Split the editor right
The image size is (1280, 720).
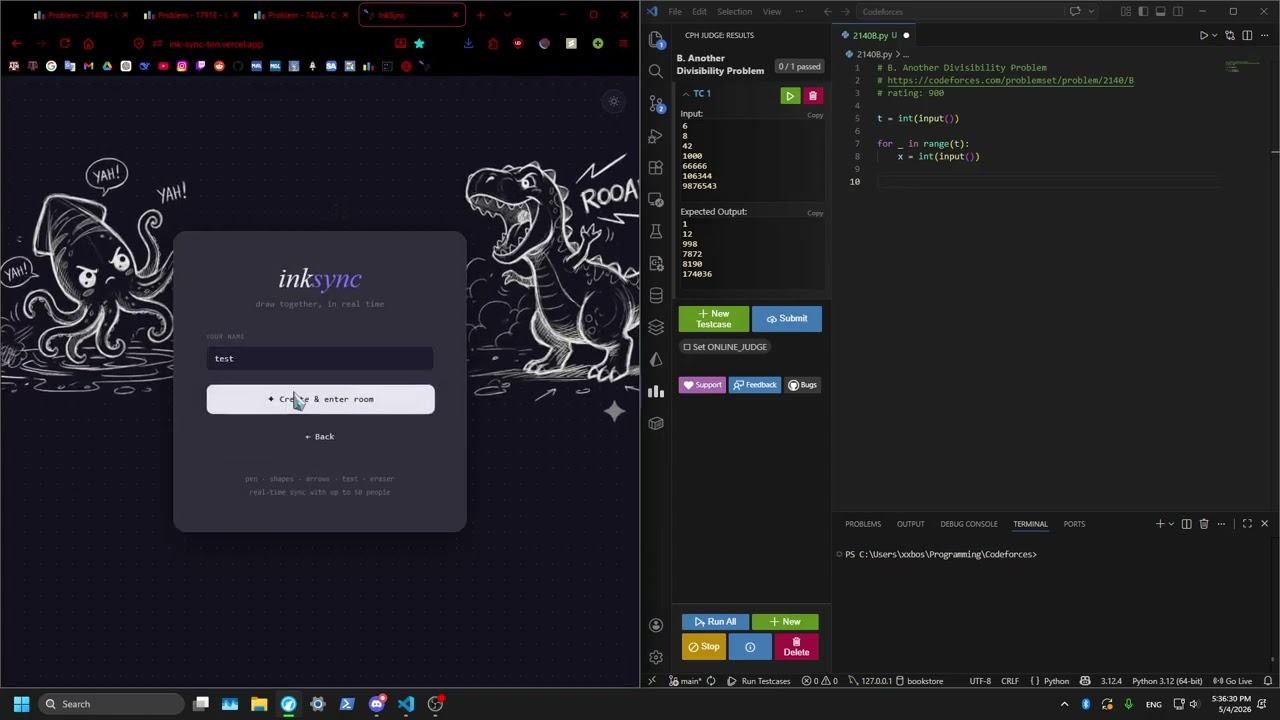coord(1247,35)
